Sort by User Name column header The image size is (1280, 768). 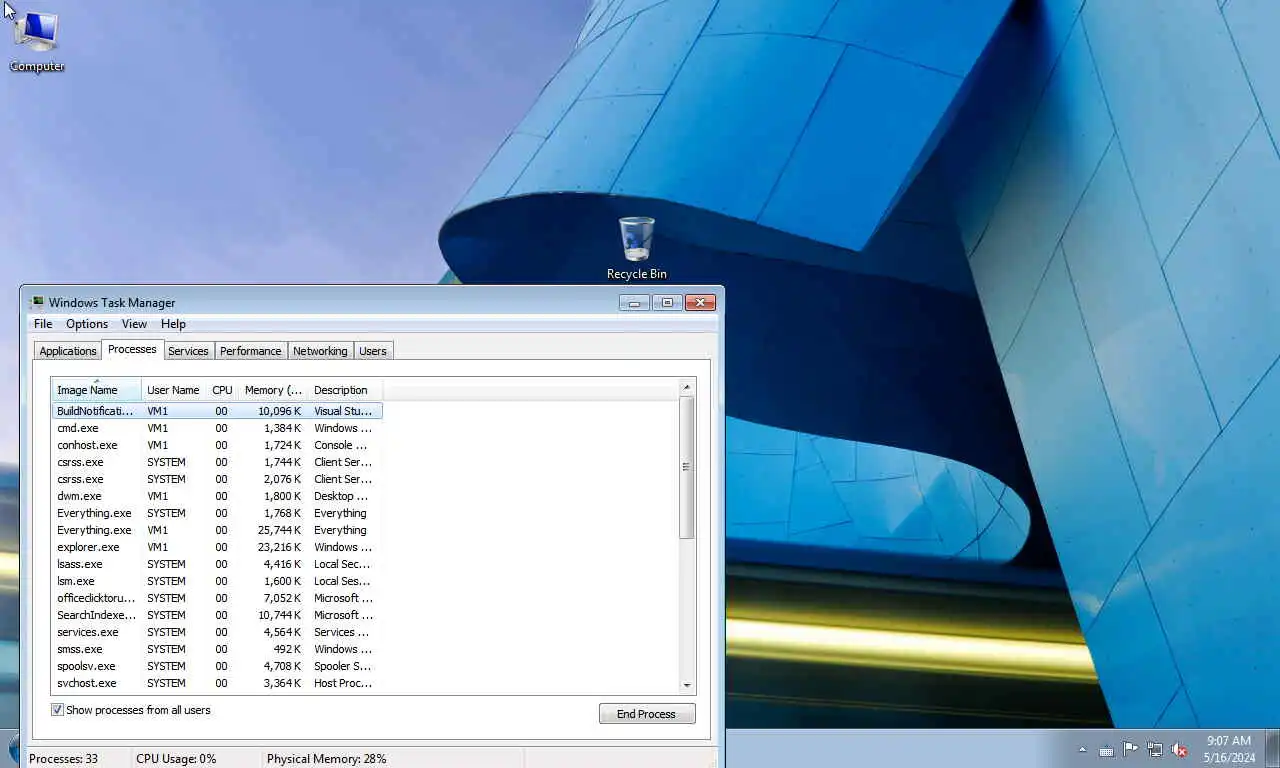pos(173,390)
